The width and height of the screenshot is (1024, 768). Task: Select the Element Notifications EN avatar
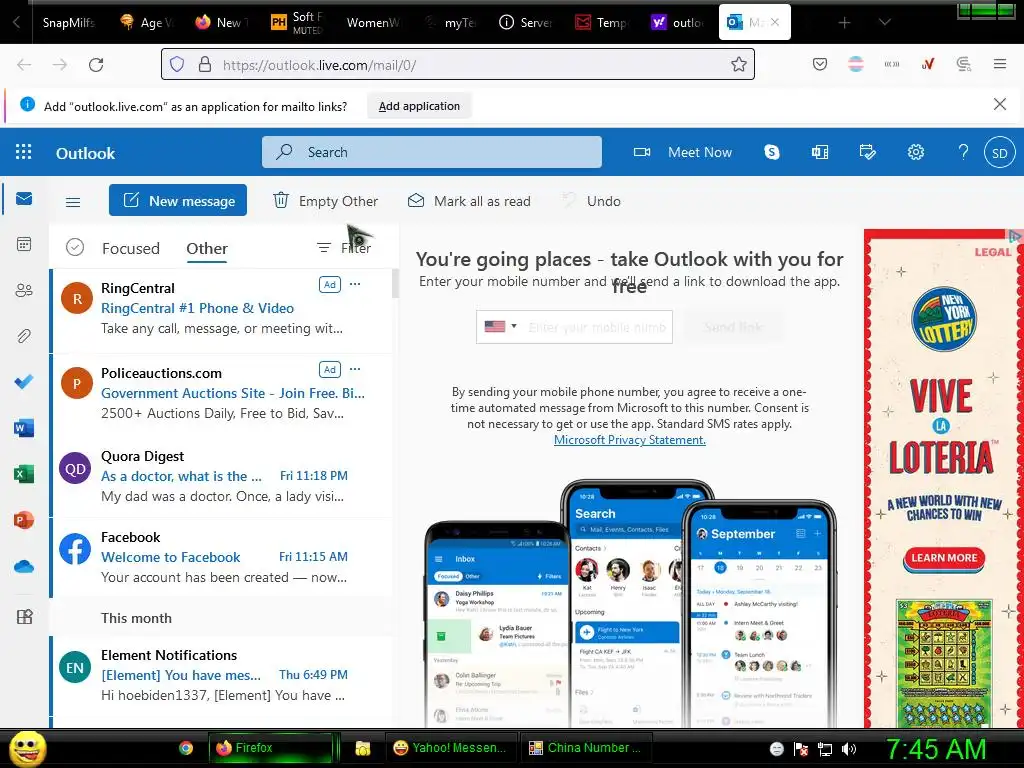(x=75, y=667)
